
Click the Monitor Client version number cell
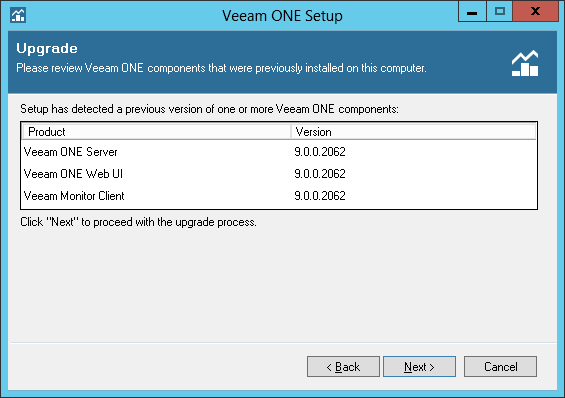[x=320, y=196]
